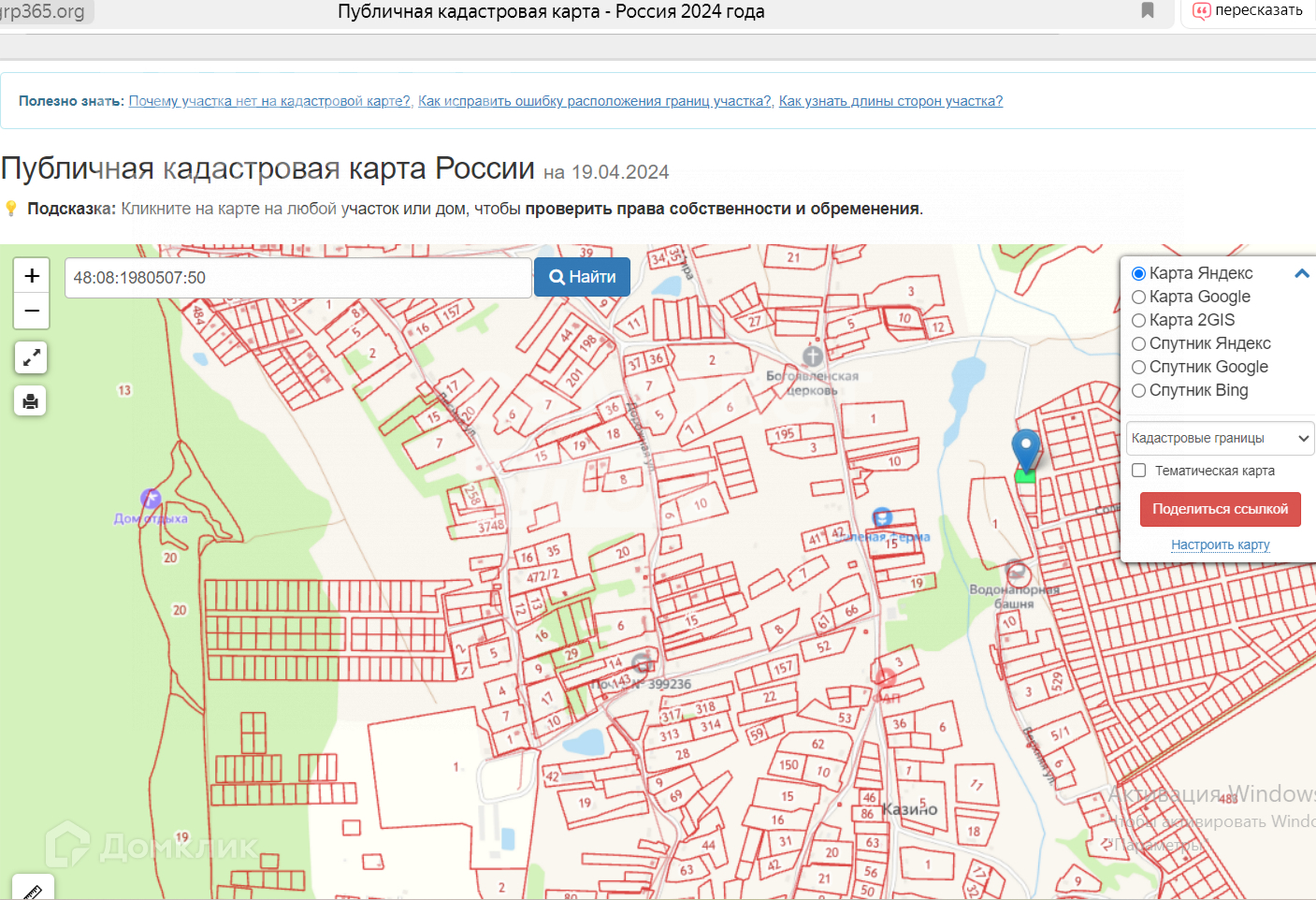This screenshot has width=1316, height=900.
Task: Click the water tower map icon
Action: tap(1018, 573)
